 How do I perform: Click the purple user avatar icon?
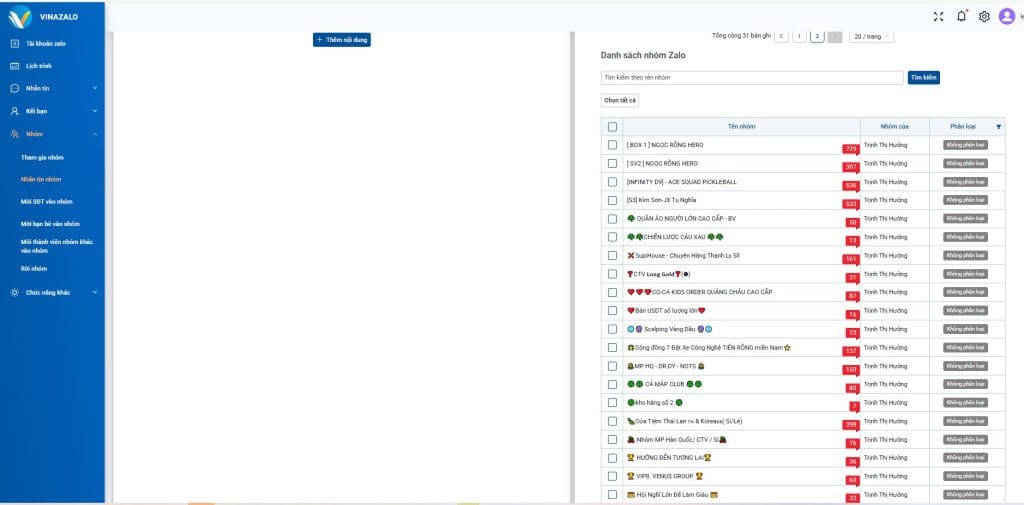pos(1006,16)
